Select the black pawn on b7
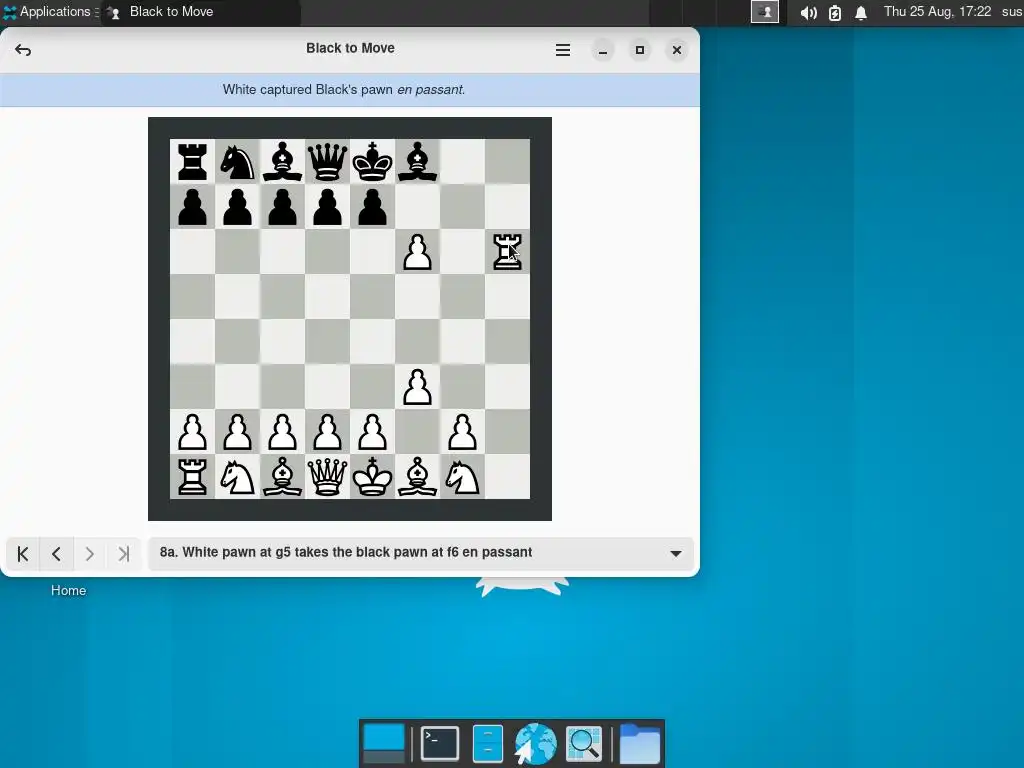This screenshot has height=768, width=1024. (237, 207)
